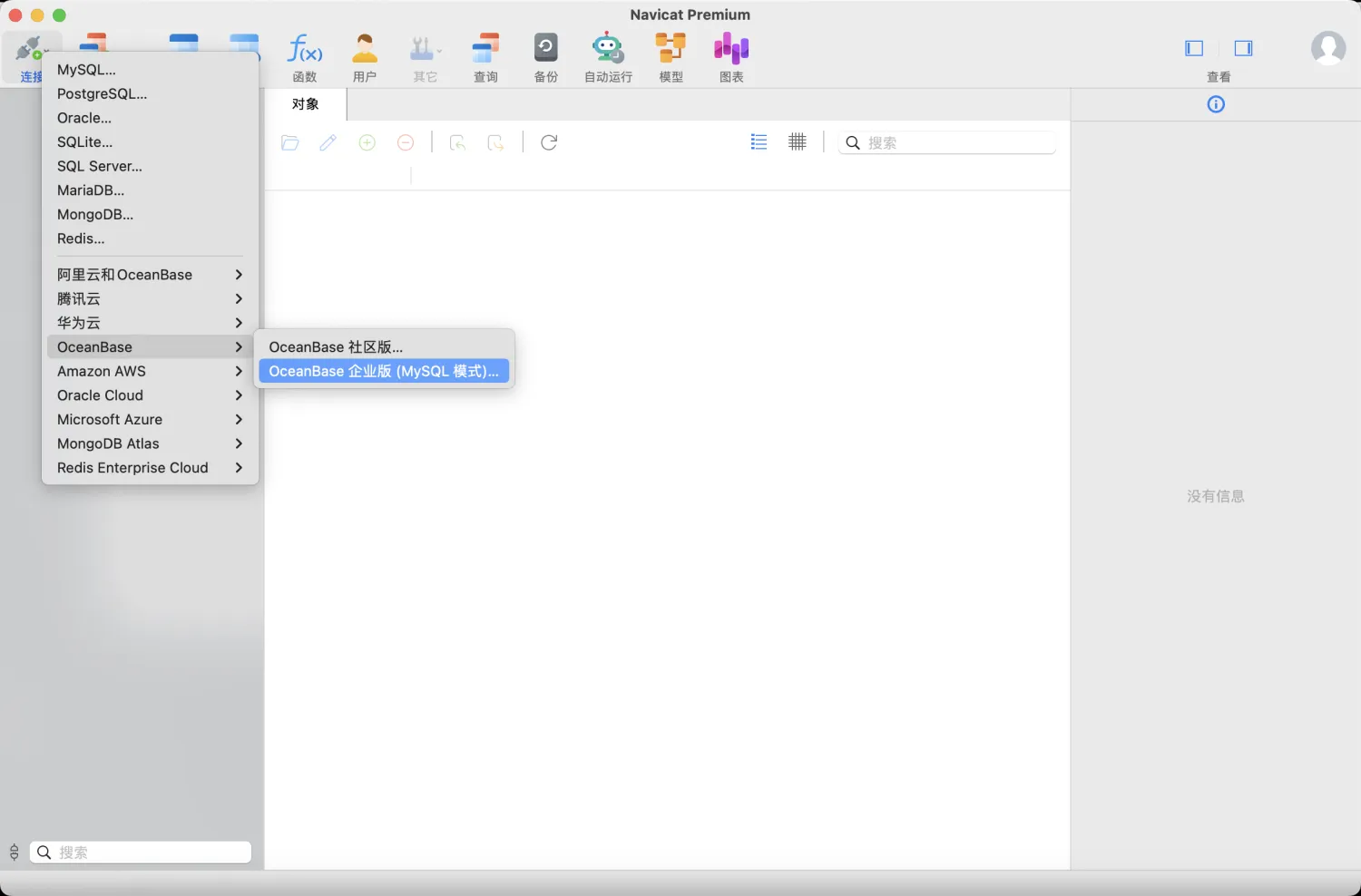The height and width of the screenshot is (896, 1361).
Task: Click the user avatar account button
Action: click(1328, 48)
